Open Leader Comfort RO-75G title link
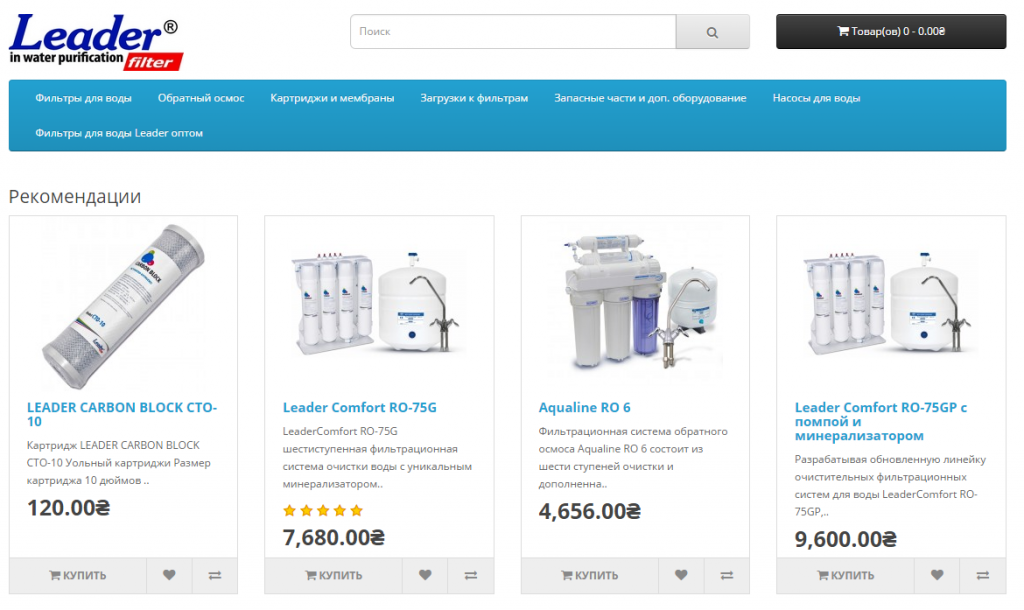 [360, 408]
